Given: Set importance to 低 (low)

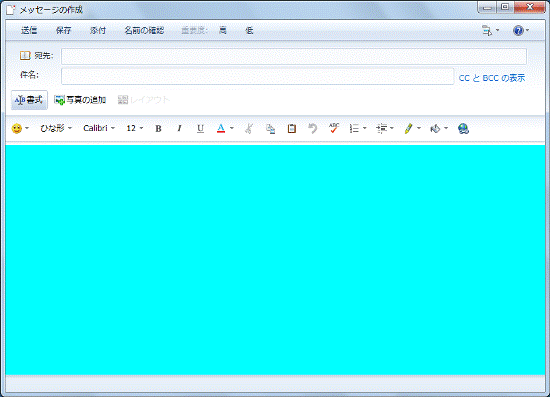Looking at the screenshot, I should pos(249,31).
